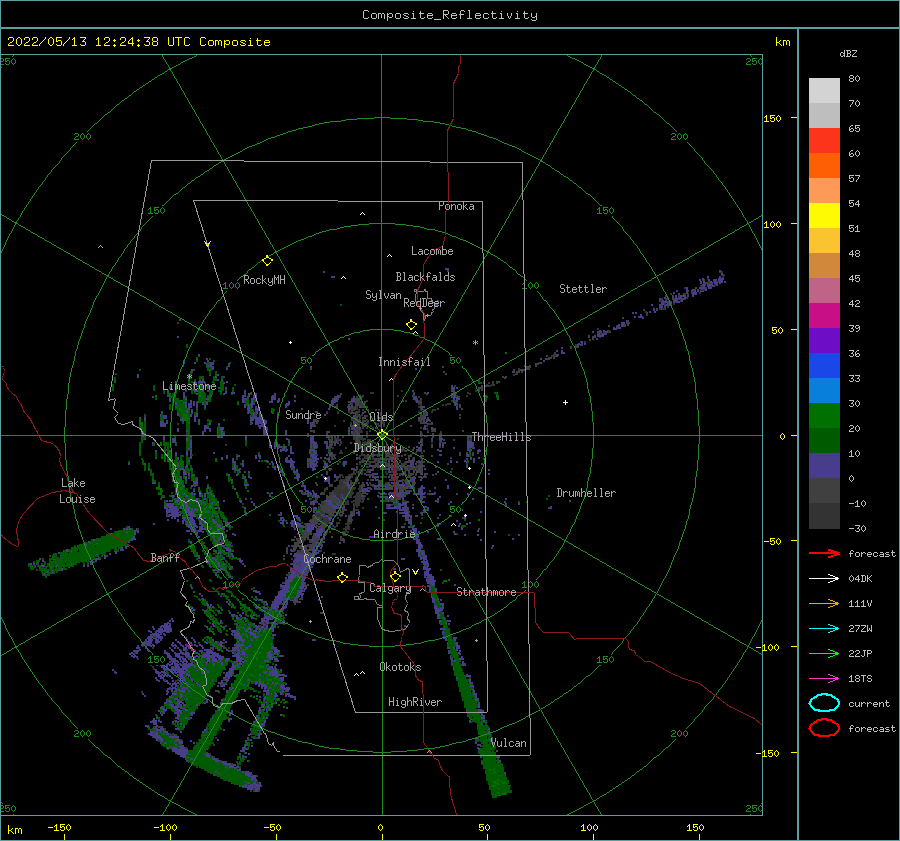
Task: Click the Cochrane label
Action: pos(327,559)
